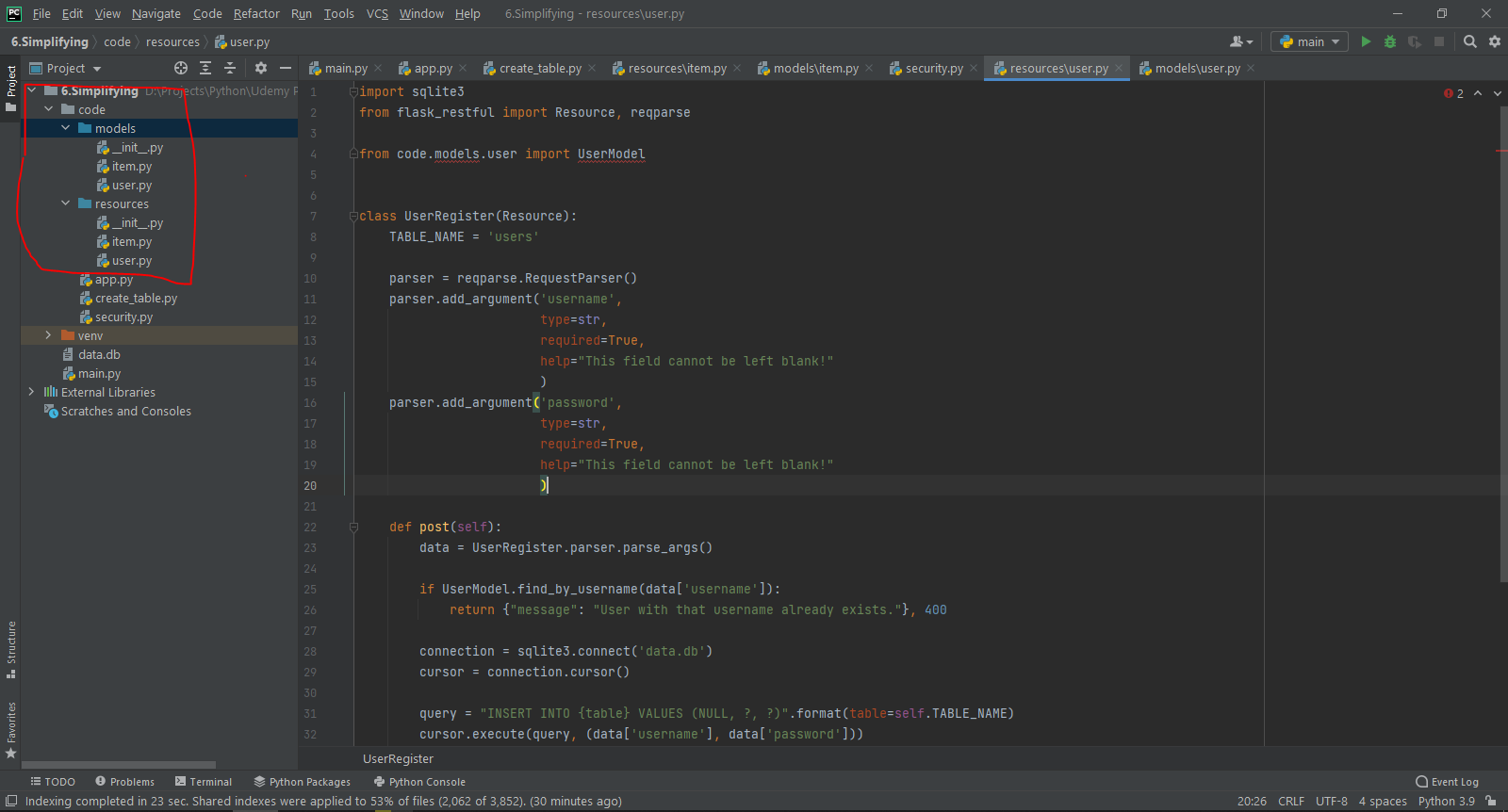
Task: Run with coverage icon
Action: click(1415, 41)
